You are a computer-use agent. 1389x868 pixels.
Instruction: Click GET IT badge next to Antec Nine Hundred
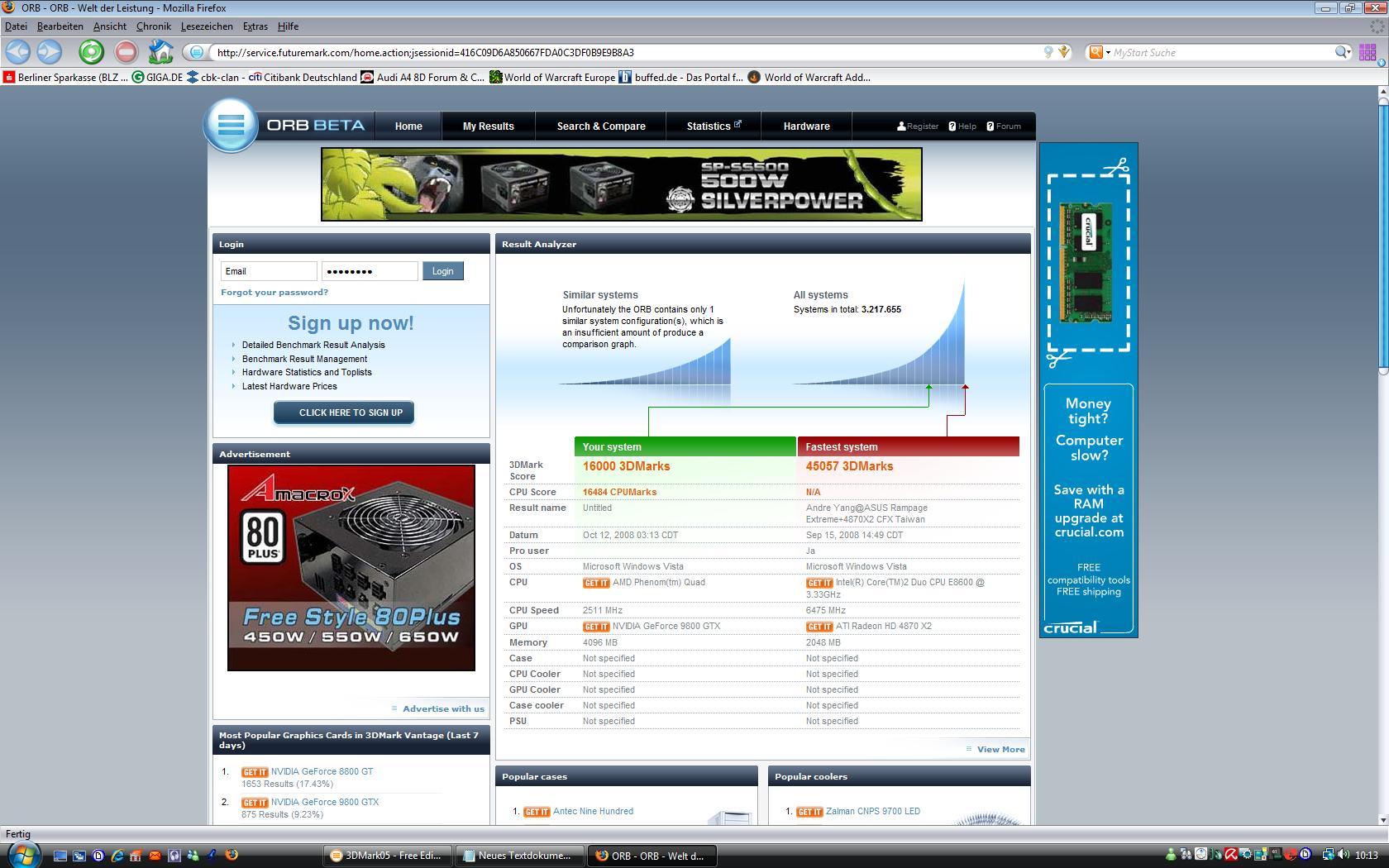click(537, 812)
